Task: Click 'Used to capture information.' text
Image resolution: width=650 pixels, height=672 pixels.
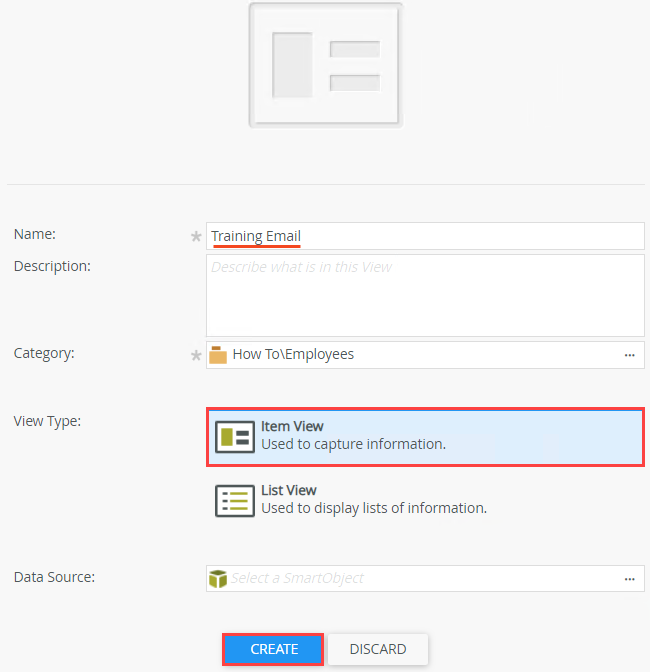Action: click(353, 444)
